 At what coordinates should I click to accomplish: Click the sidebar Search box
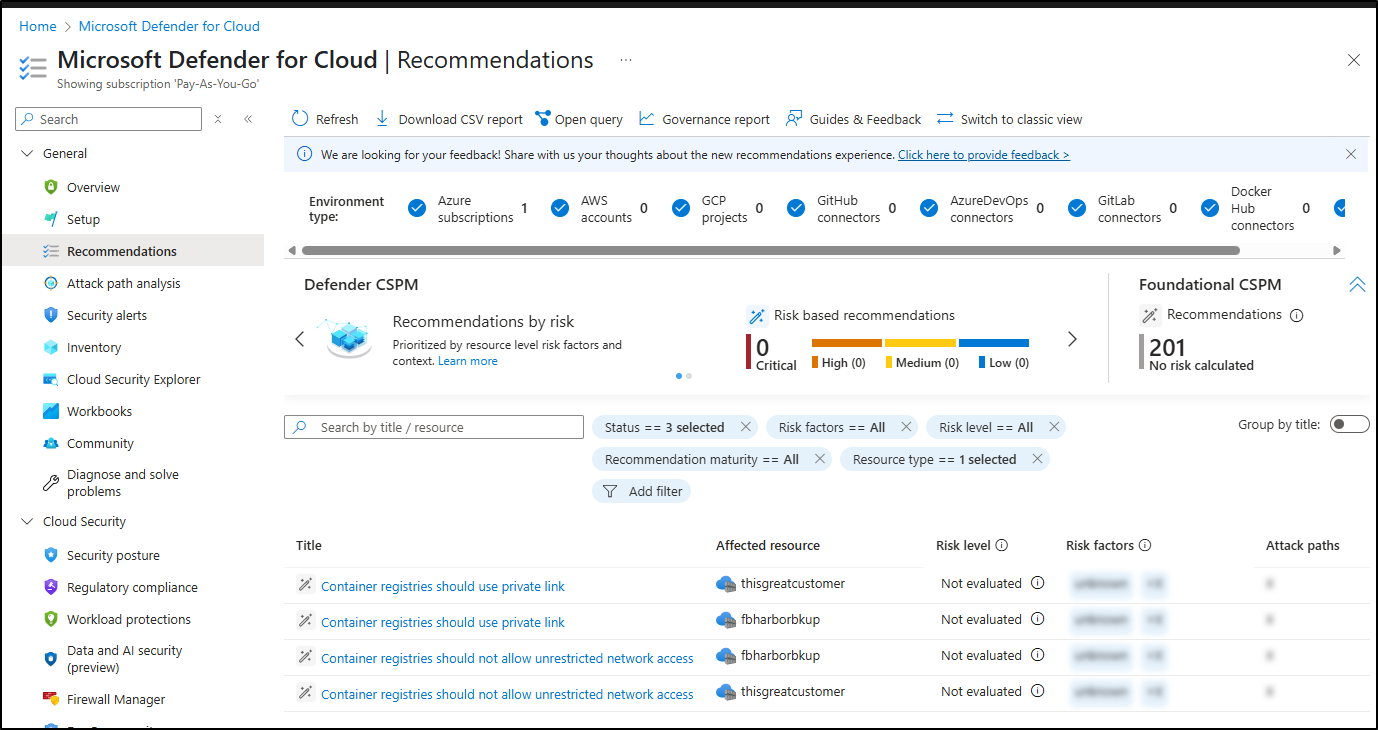(x=109, y=119)
